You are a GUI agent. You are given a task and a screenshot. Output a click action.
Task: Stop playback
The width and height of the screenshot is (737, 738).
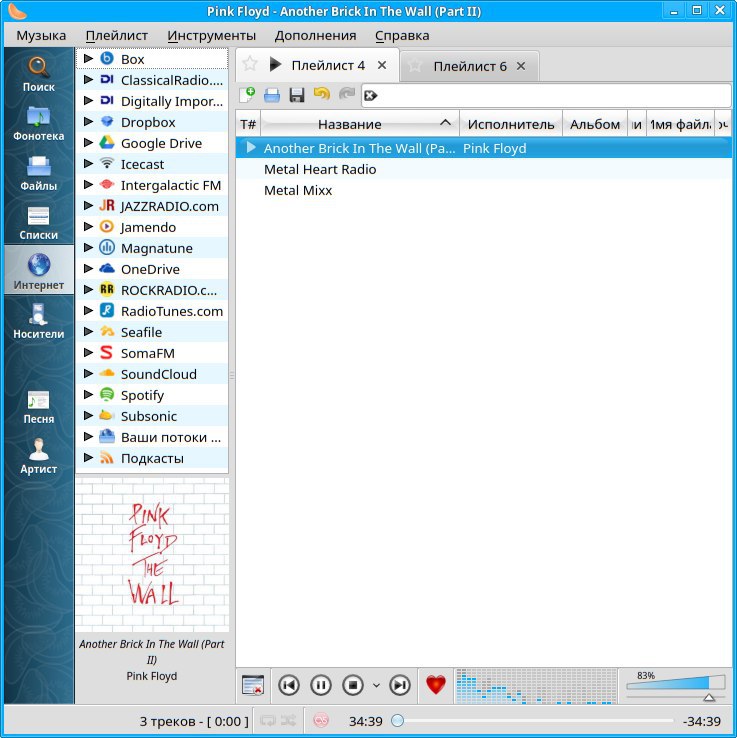click(x=353, y=685)
